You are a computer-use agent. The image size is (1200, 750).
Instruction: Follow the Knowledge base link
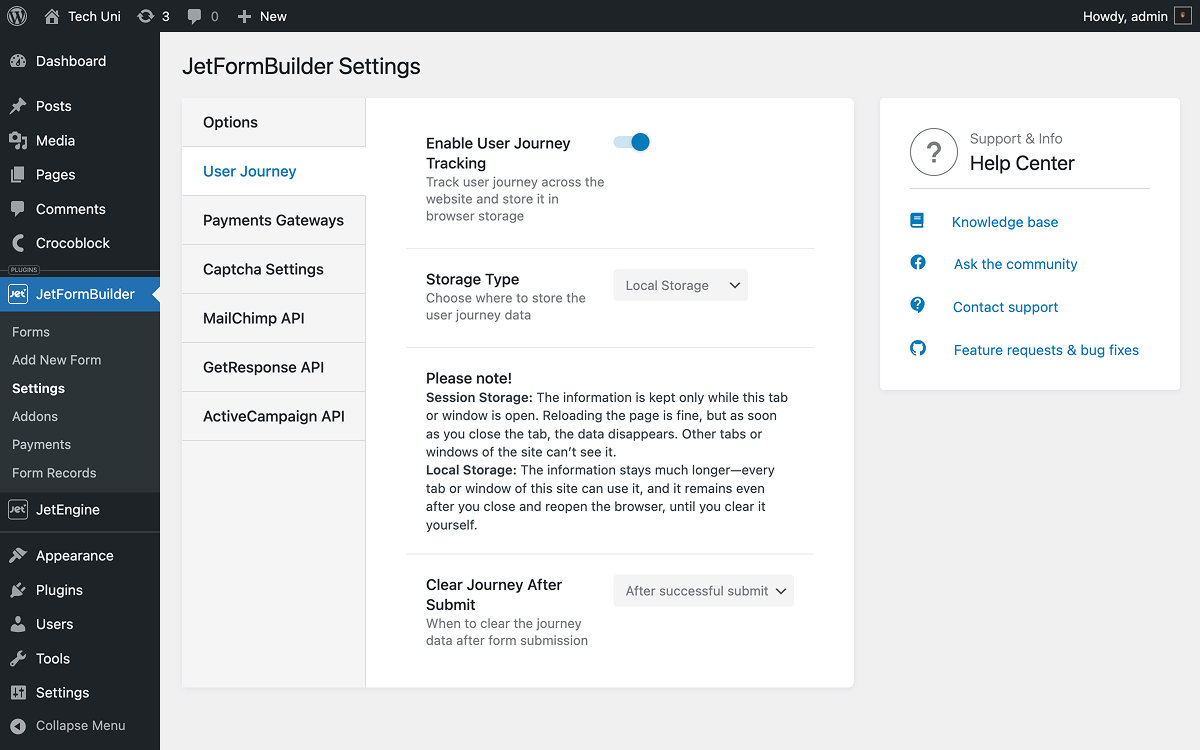point(1004,221)
